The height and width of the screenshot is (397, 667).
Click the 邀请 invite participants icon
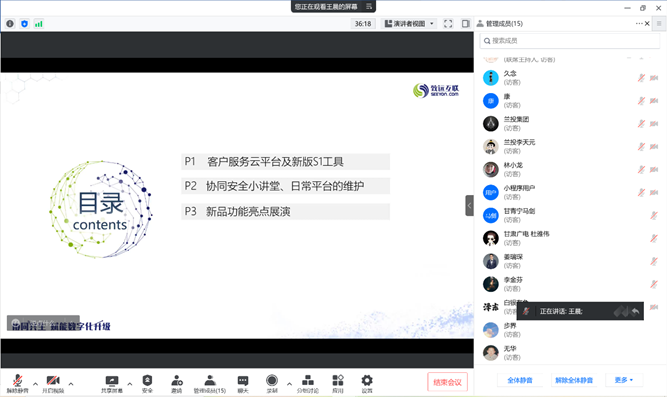pos(177,383)
